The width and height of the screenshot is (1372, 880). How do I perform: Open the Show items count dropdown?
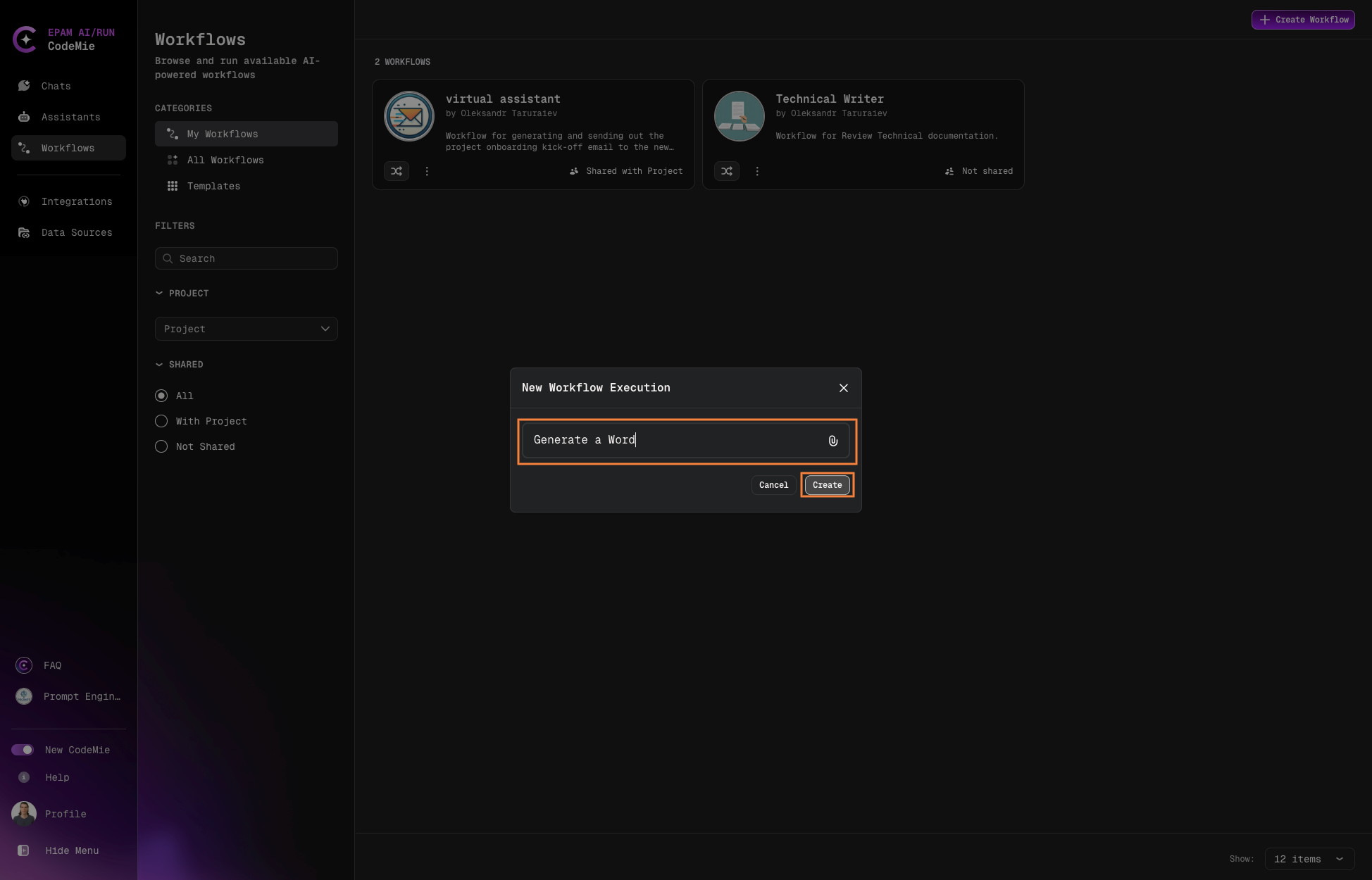click(x=1309, y=859)
